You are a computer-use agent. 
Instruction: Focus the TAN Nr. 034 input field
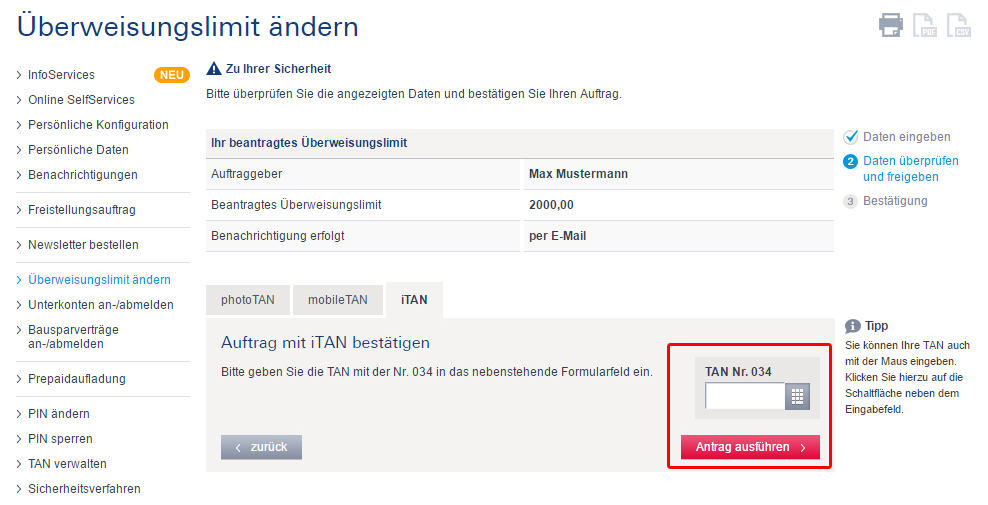coord(745,396)
